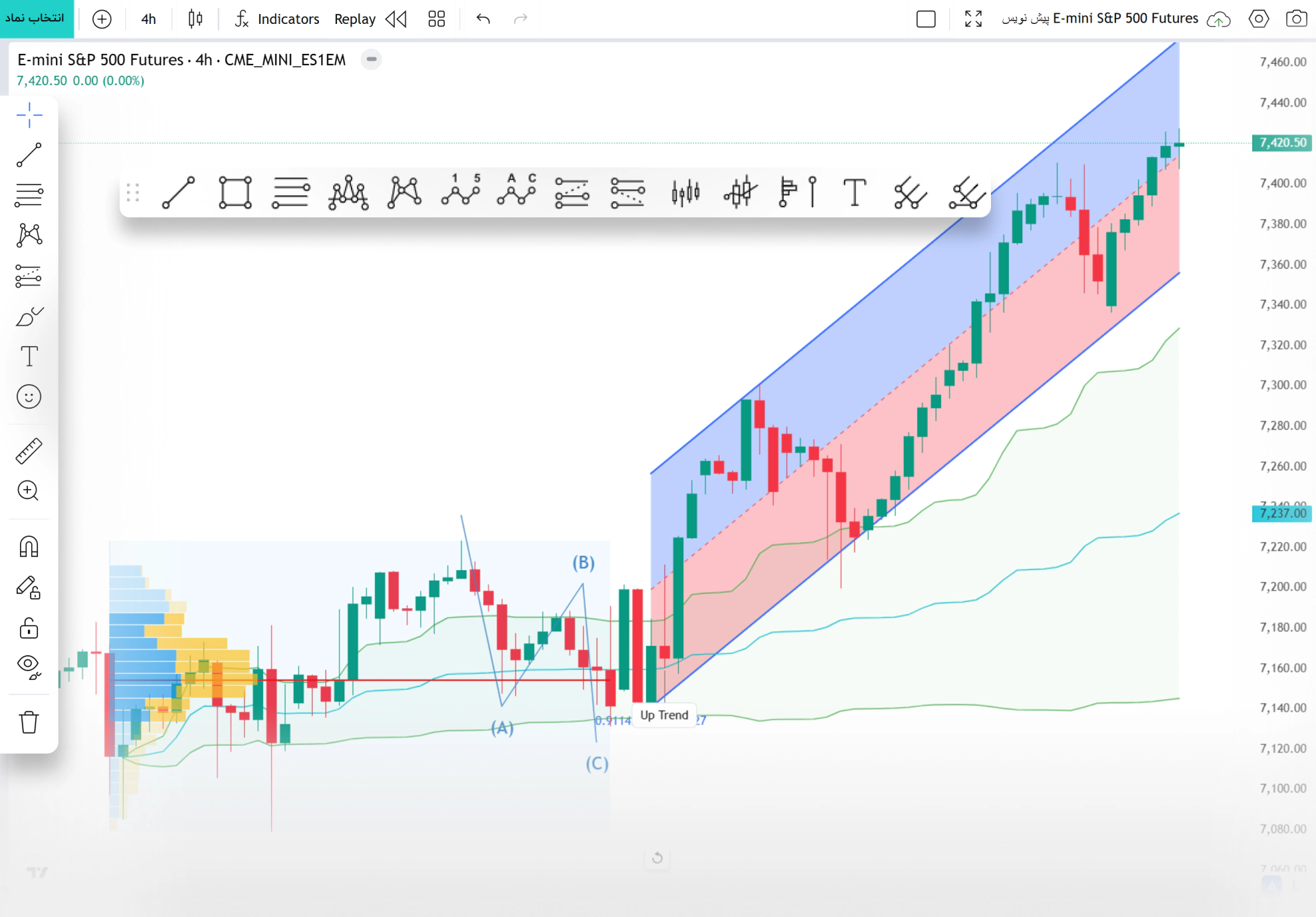Click the green symbol selection button
The image size is (1316, 917).
point(37,19)
